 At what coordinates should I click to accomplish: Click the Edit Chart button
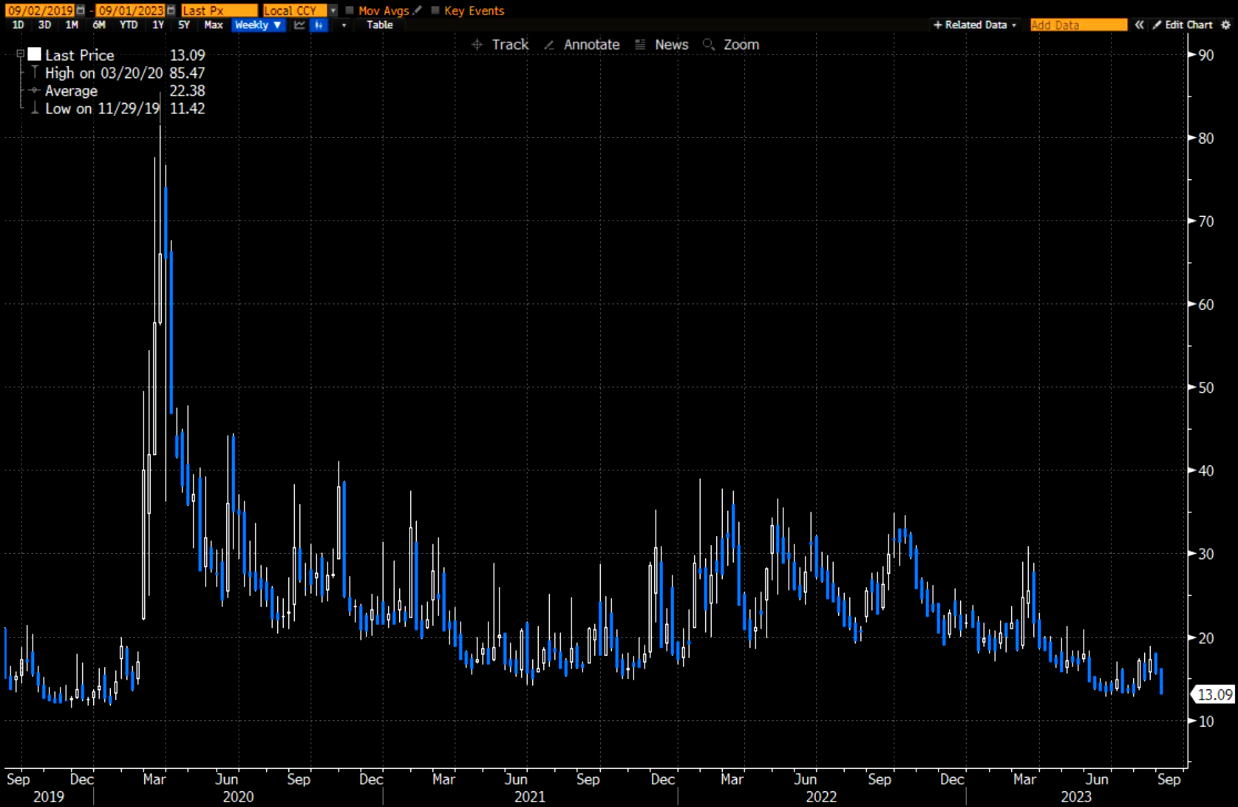[x=1182, y=25]
